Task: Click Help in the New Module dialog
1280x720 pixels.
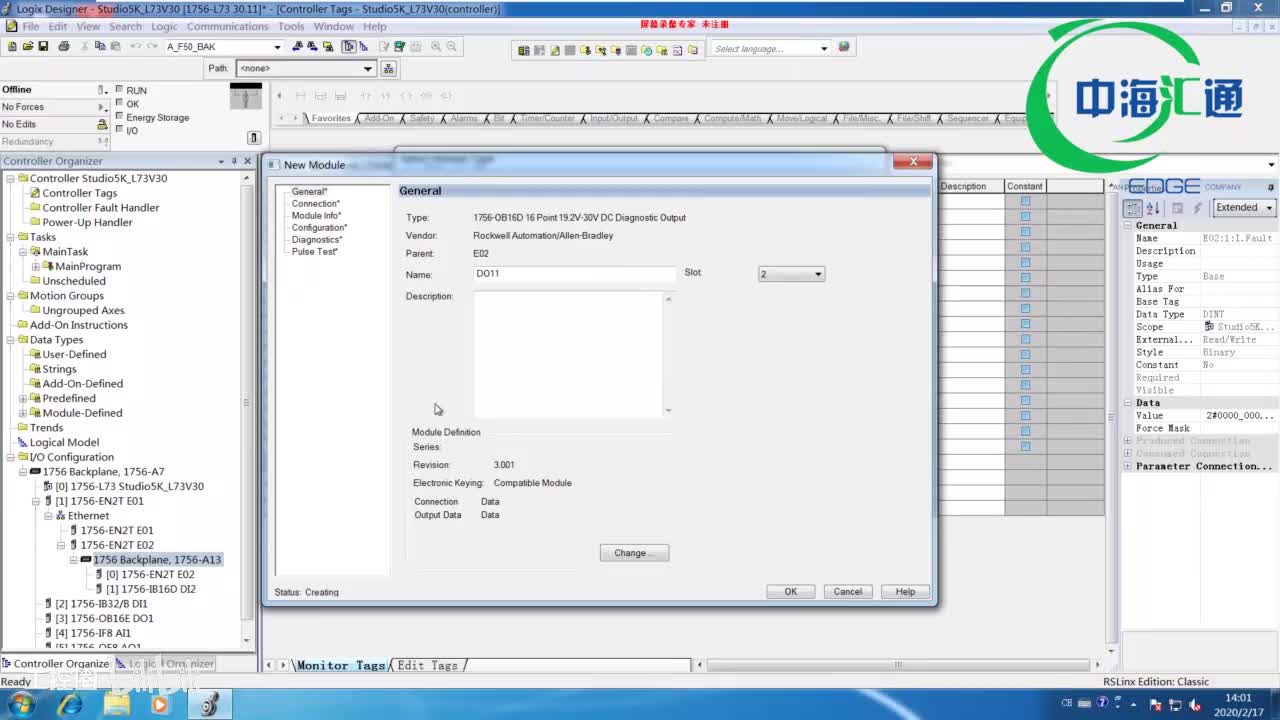Action: click(x=905, y=591)
